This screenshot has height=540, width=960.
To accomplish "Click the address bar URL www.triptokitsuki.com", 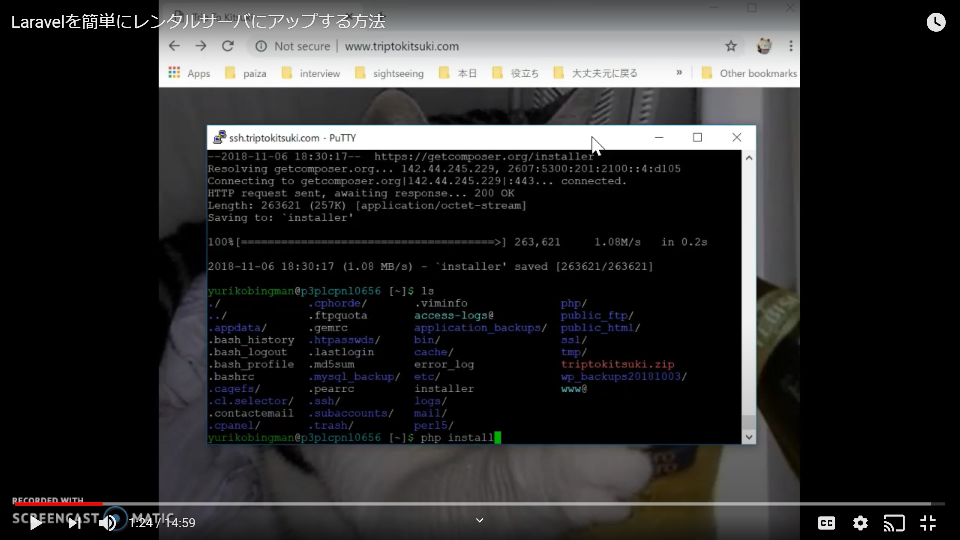I will (x=402, y=47).
